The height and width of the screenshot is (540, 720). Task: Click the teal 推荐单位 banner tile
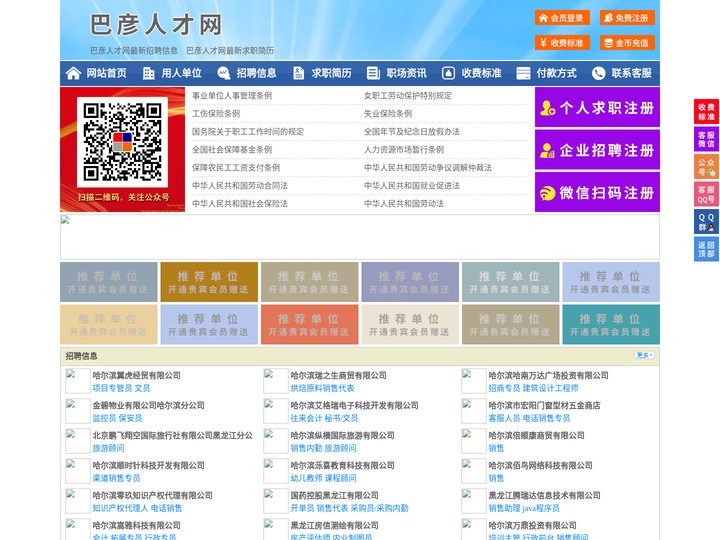[611, 324]
